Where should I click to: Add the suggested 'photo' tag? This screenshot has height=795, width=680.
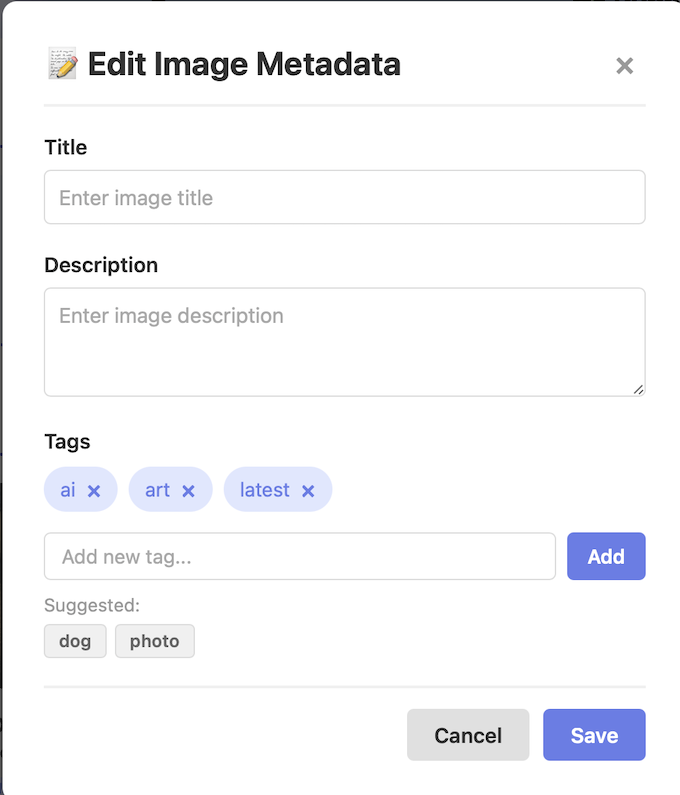point(155,641)
